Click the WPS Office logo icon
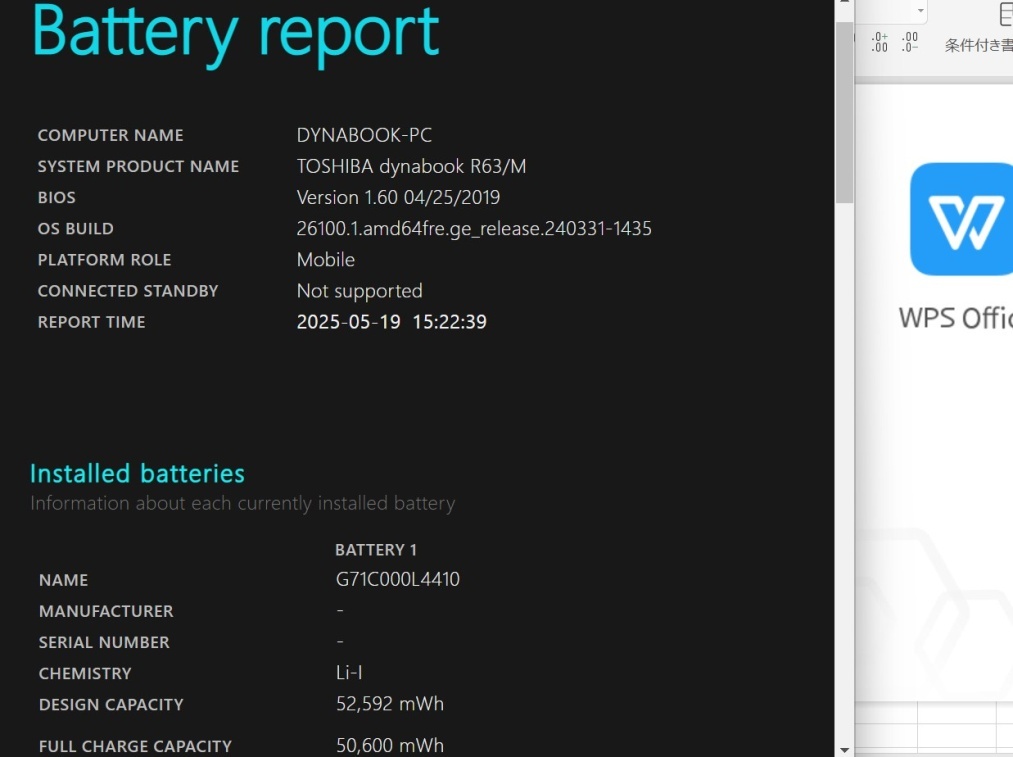 [961, 219]
